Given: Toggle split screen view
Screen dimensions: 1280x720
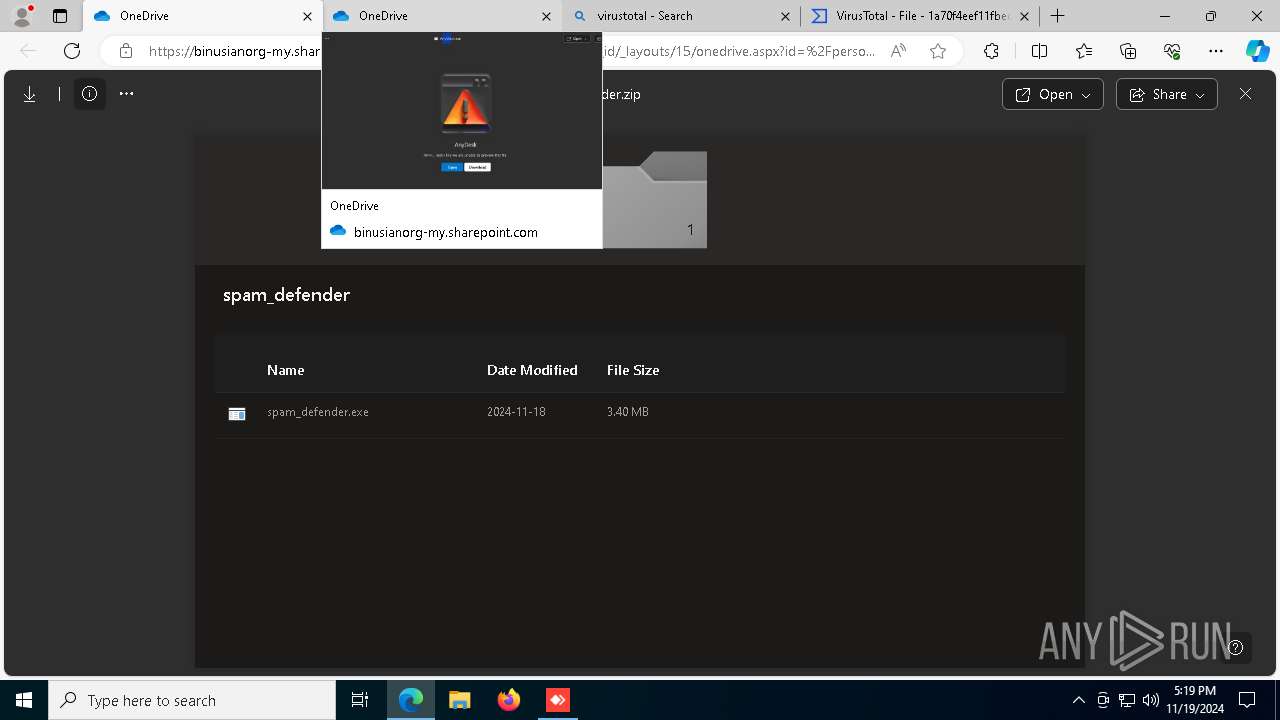Looking at the screenshot, I should (x=1039, y=51).
